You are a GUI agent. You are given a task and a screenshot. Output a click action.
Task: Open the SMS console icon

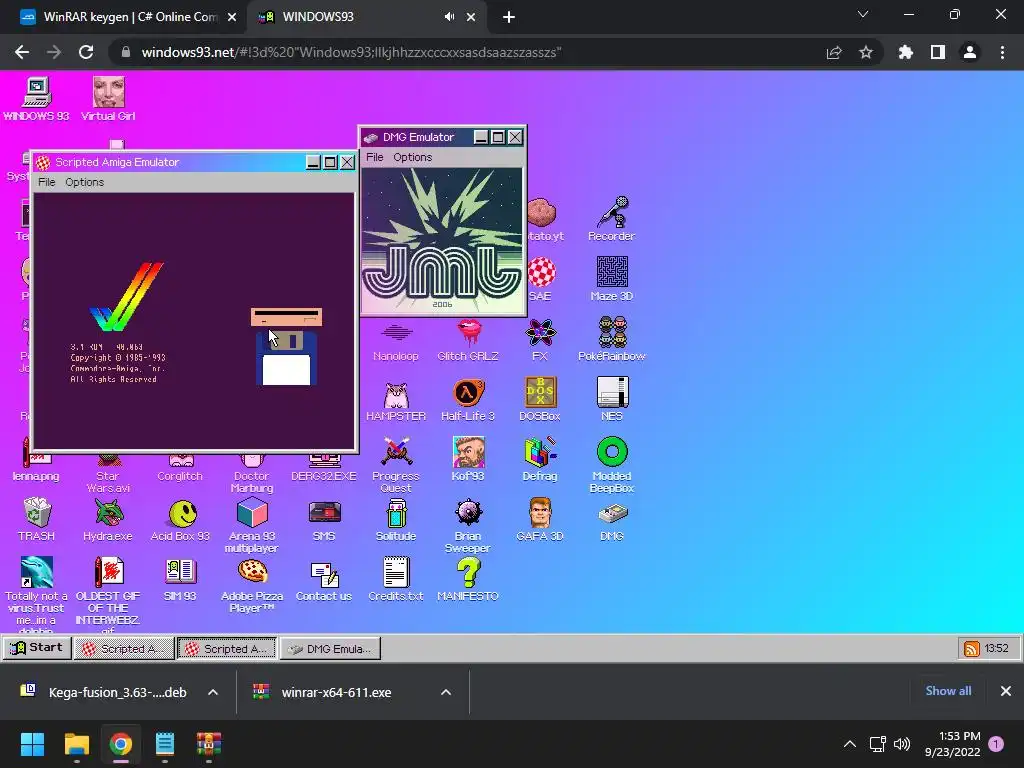(324, 519)
